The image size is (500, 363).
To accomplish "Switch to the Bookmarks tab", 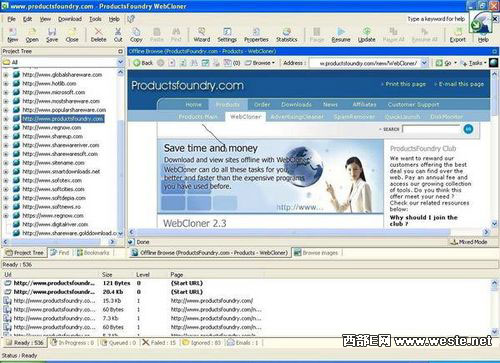I will pos(93,253).
